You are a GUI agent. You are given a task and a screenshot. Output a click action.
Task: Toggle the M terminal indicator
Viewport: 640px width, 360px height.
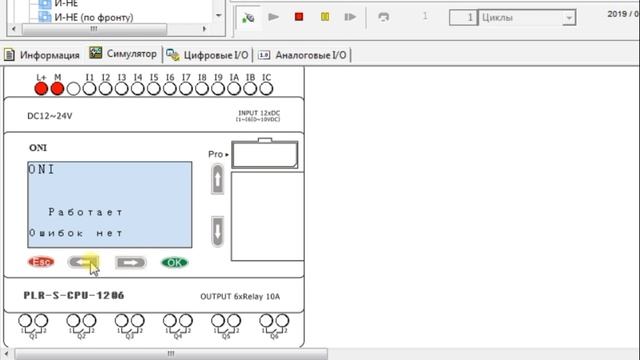point(57,89)
